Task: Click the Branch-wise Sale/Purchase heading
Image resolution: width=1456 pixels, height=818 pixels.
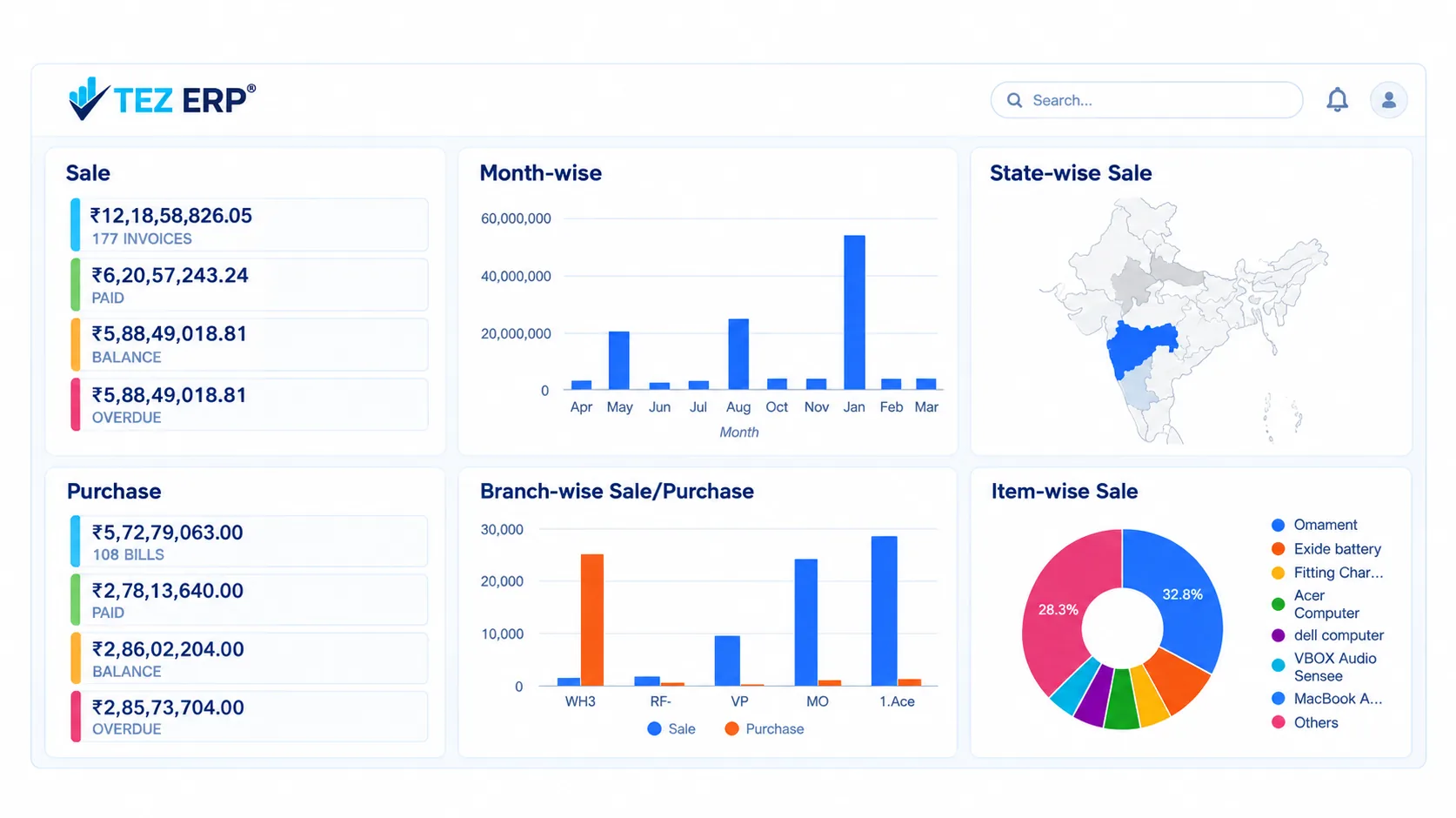Action: click(x=617, y=492)
